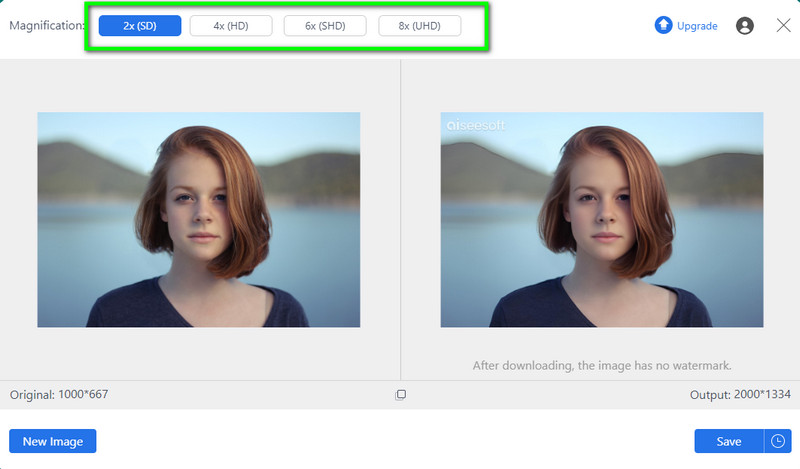
Task: Click the blue Upgrade arrow icon
Action: click(x=663, y=26)
